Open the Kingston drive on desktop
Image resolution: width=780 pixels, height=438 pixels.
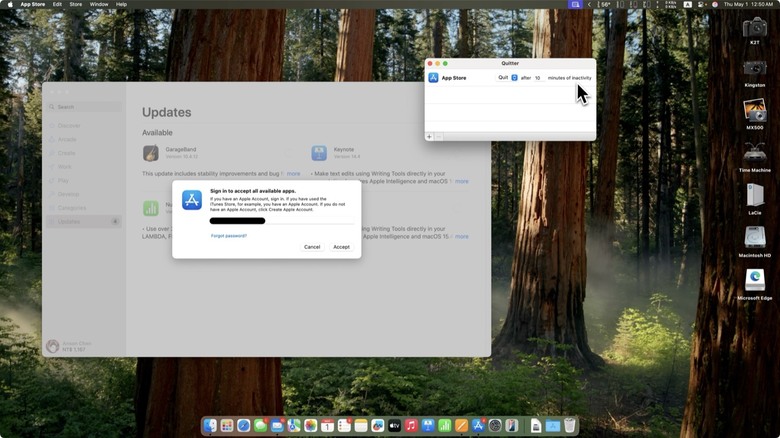tap(755, 73)
